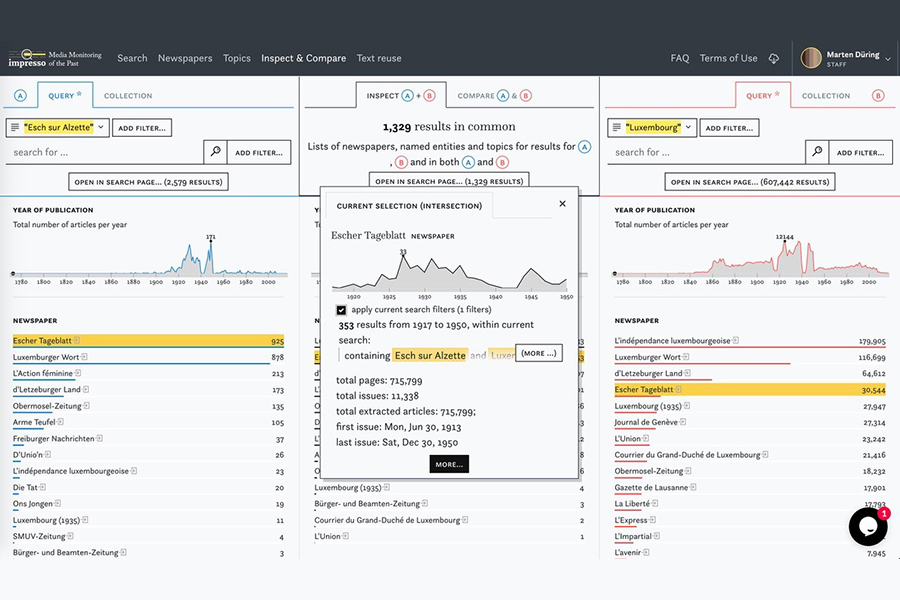The width and height of the screenshot is (900, 600).
Task: Switch to the COLLECTION tab of panel B
Action: click(x=826, y=96)
